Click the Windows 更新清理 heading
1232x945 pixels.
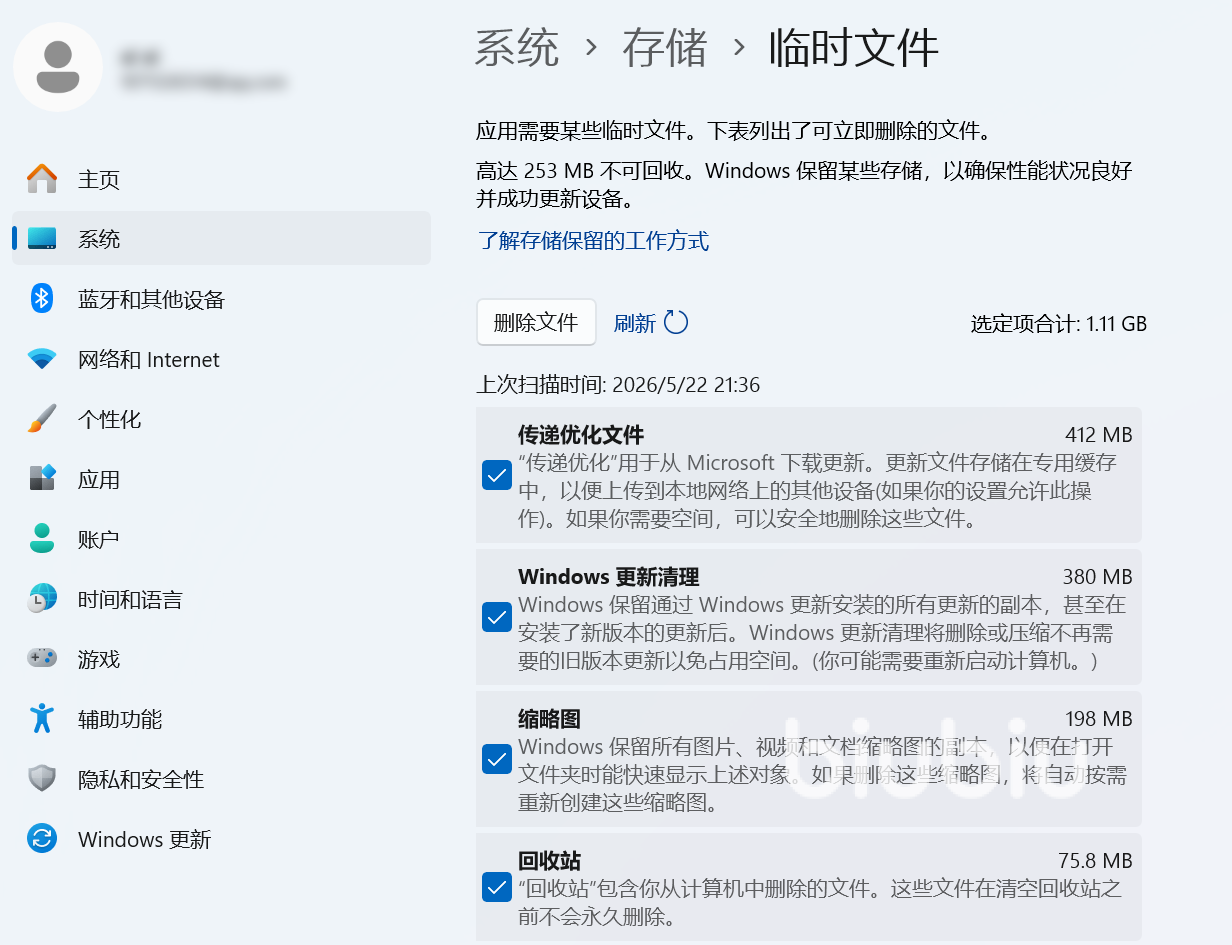tap(608, 577)
